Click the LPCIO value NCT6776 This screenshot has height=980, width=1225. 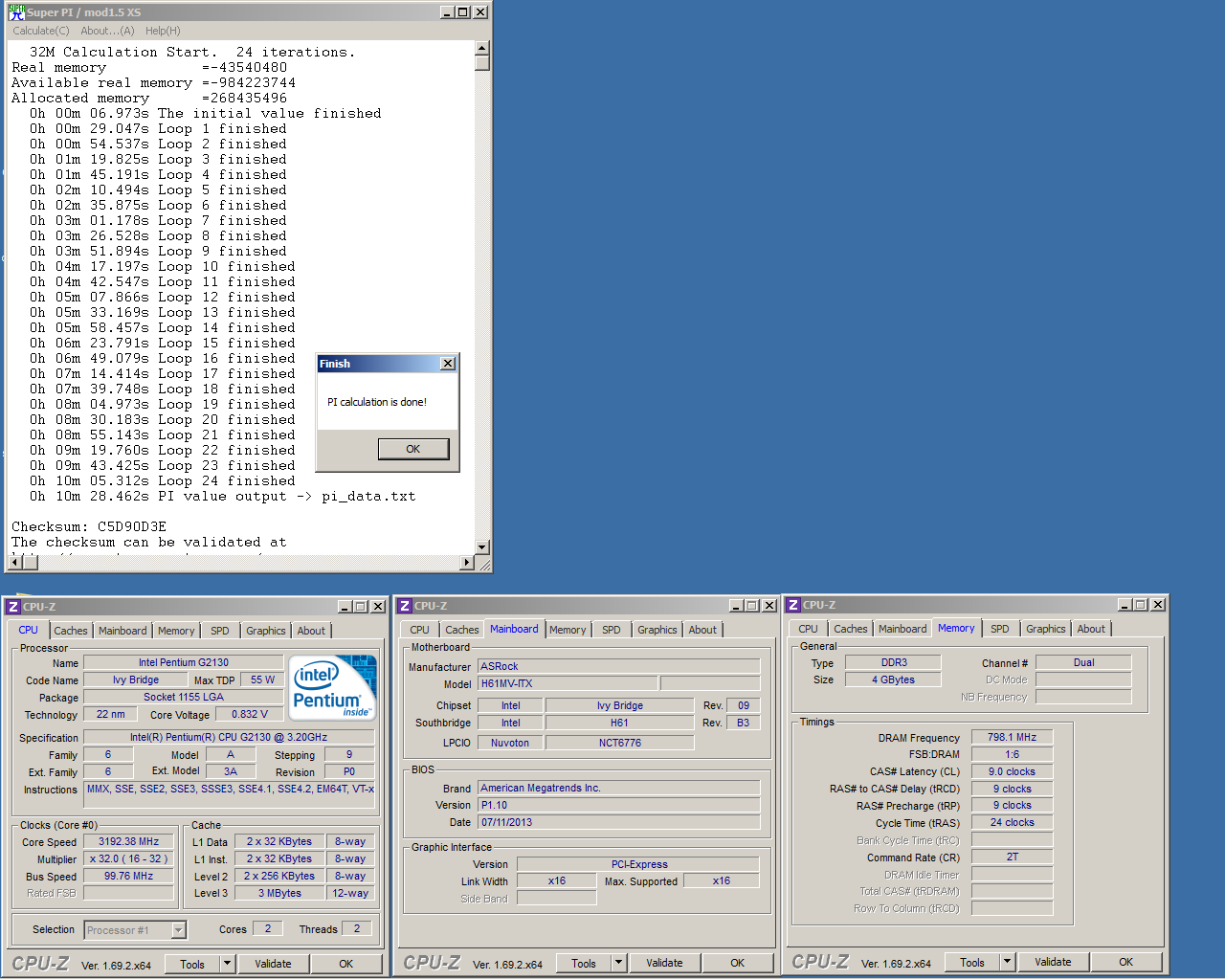tap(619, 743)
